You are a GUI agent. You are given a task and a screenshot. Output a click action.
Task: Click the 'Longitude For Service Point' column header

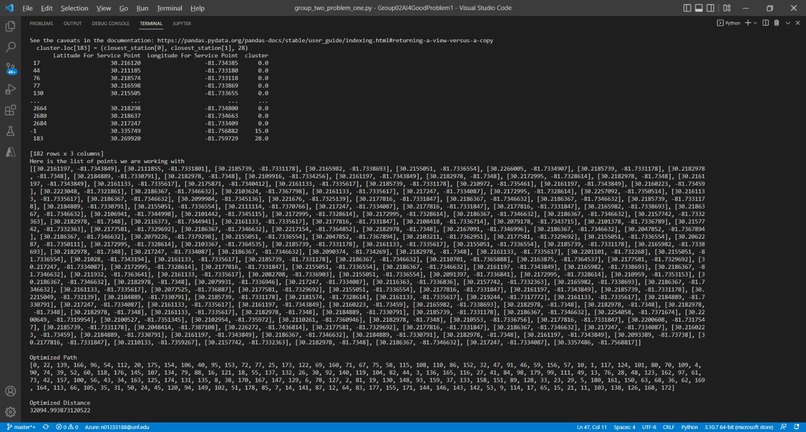tap(193, 55)
